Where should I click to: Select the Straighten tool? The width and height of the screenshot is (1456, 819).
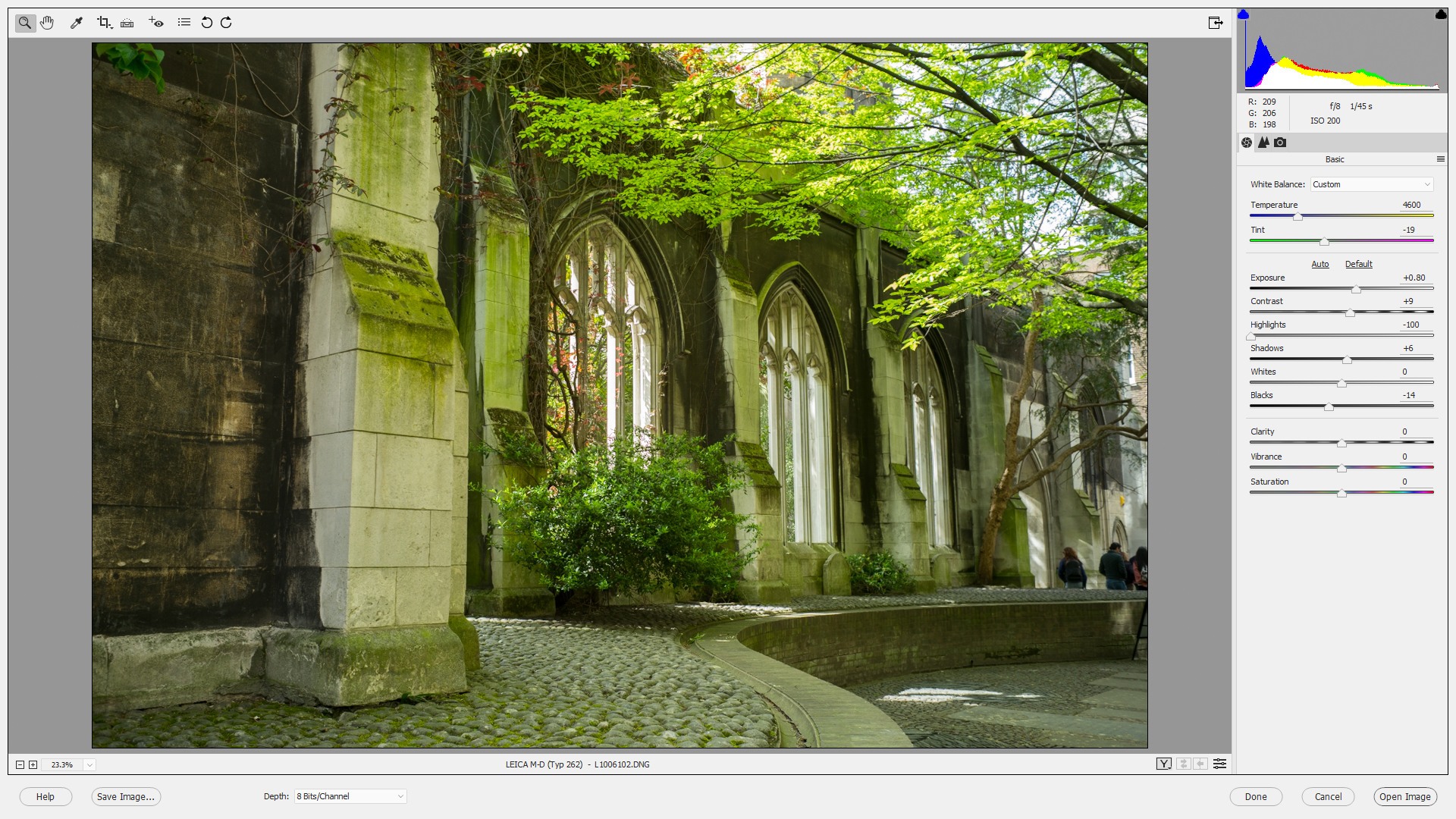point(127,23)
